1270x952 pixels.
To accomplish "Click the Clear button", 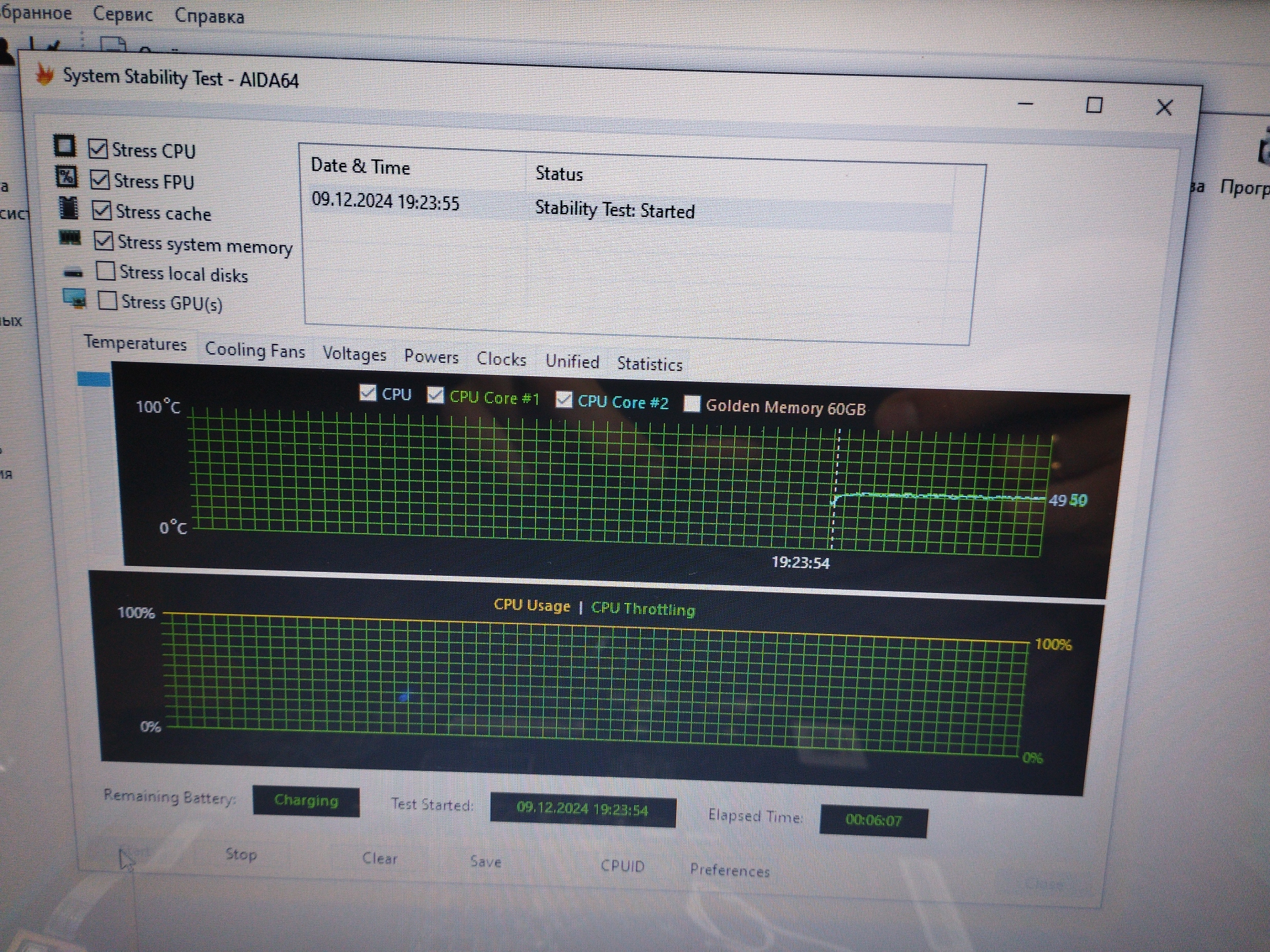I will coord(380,858).
